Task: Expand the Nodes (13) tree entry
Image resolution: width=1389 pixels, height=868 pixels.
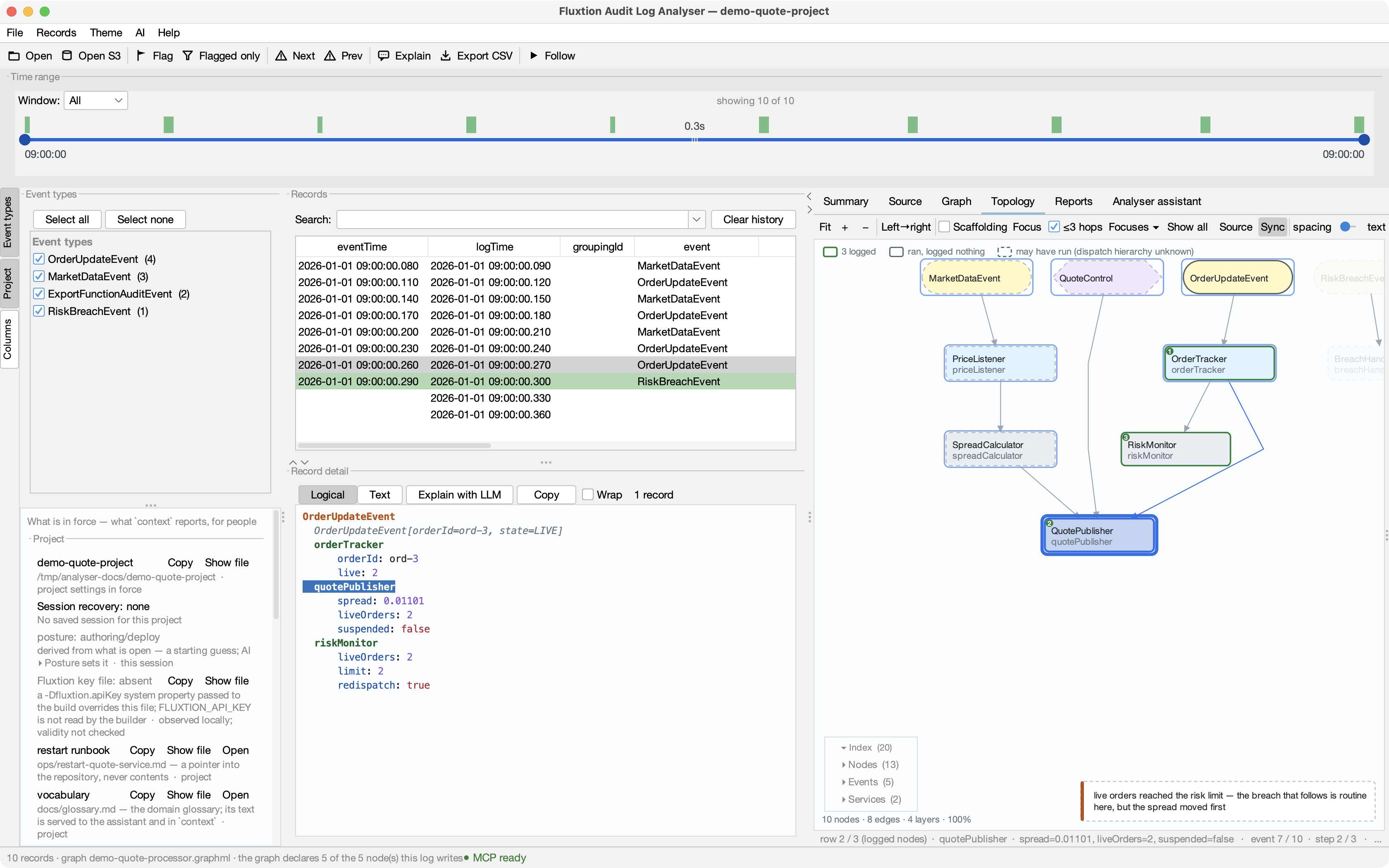Action: (x=844, y=765)
